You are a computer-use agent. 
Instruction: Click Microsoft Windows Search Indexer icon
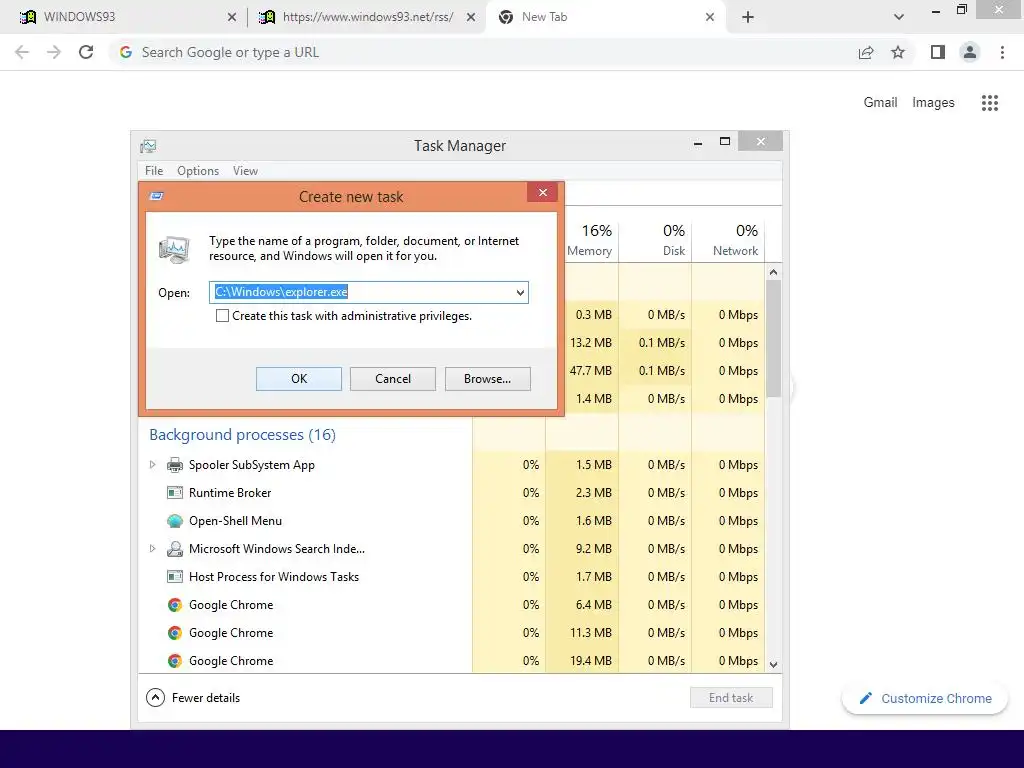(174, 549)
